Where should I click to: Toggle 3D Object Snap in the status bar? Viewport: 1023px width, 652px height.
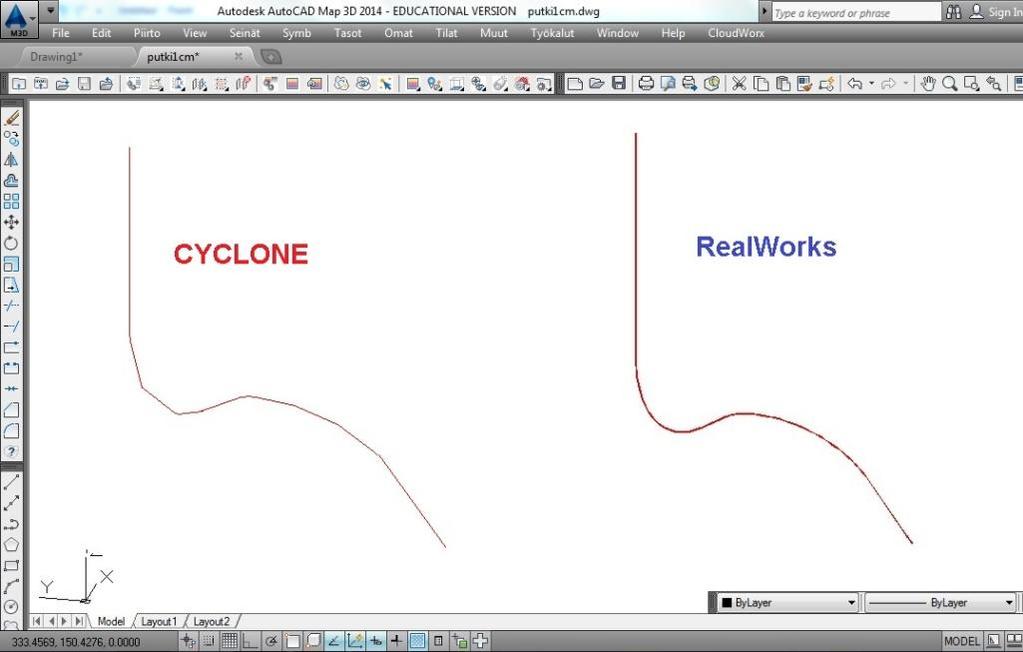(x=313, y=641)
